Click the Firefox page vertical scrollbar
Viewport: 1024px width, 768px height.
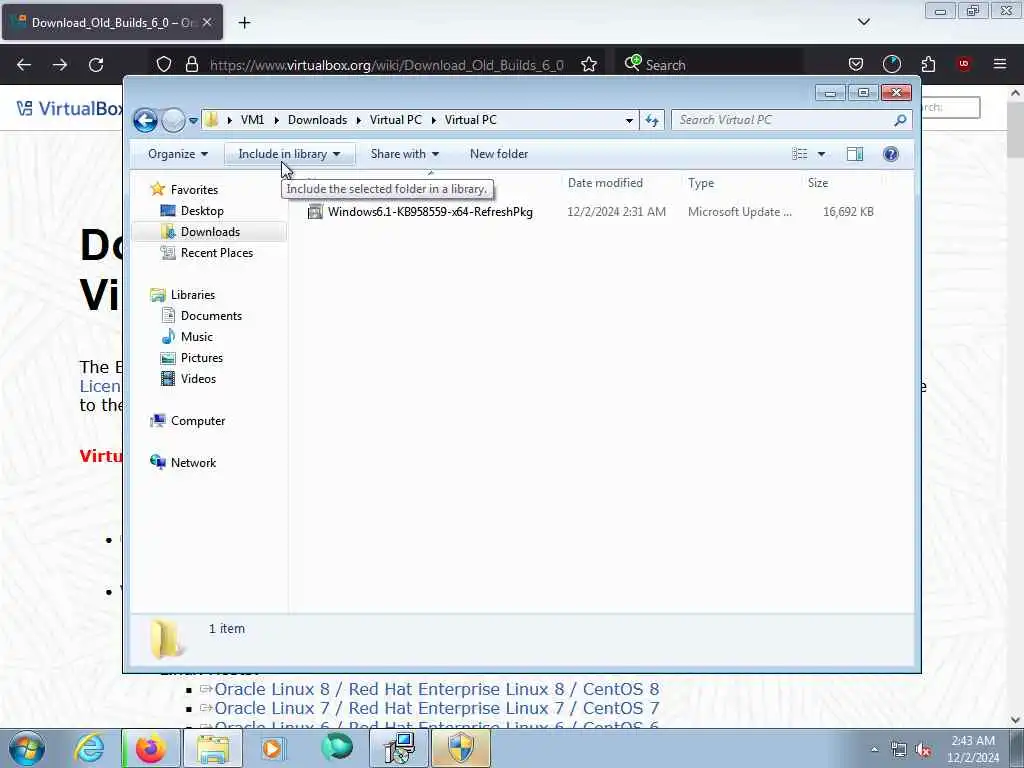(x=1016, y=406)
